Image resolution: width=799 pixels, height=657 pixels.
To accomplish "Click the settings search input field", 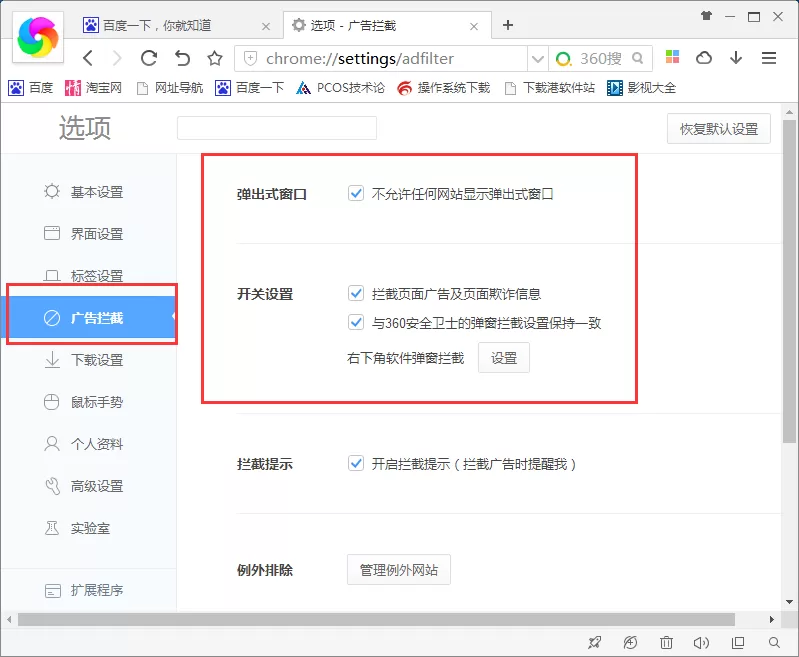I will 277,128.
